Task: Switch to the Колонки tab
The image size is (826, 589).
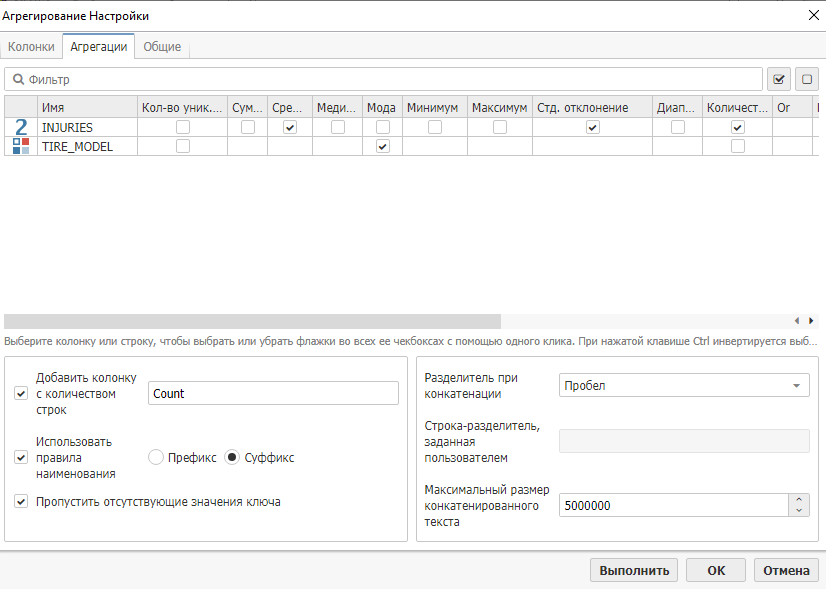Action: [31, 47]
